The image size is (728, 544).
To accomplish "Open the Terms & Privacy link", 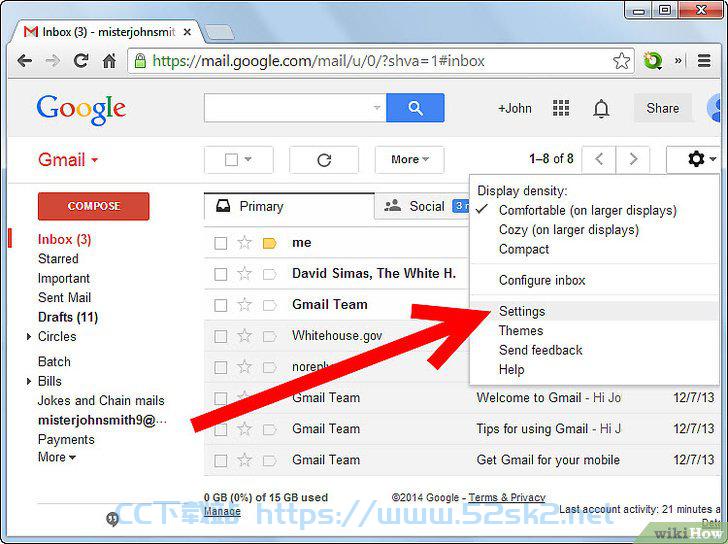I will tap(507, 498).
